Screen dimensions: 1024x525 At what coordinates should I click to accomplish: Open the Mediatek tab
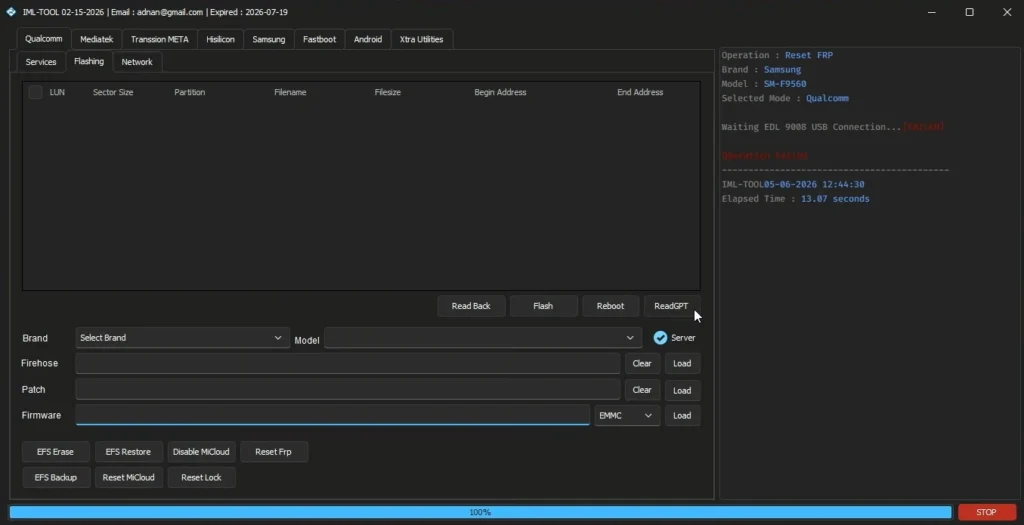pyautogui.click(x=97, y=39)
